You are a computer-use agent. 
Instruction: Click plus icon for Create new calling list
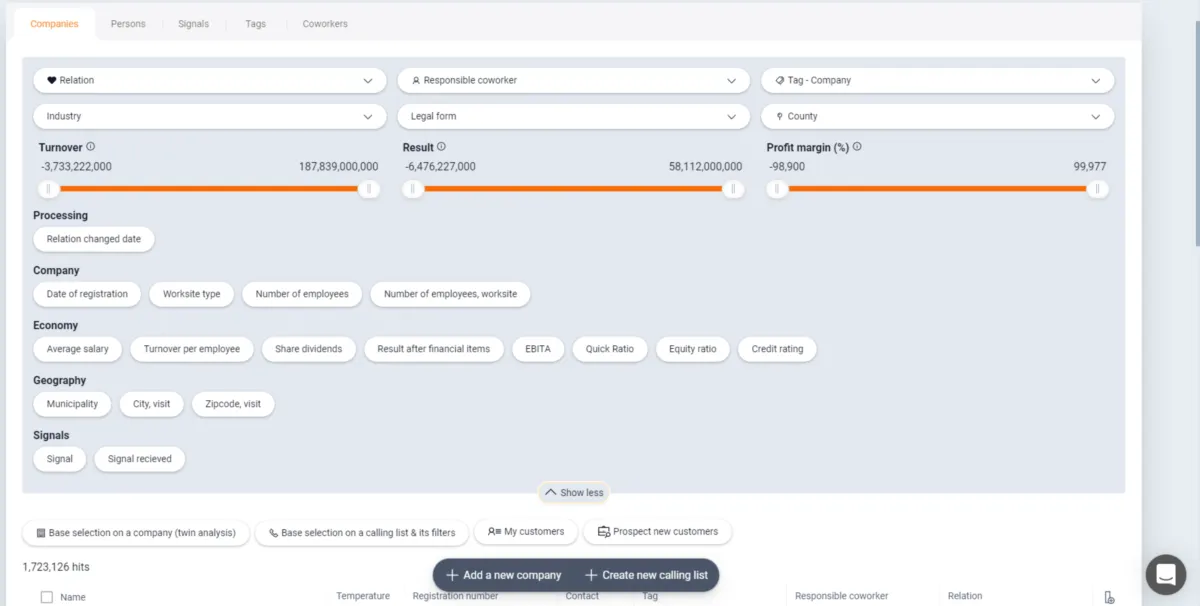click(x=591, y=575)
